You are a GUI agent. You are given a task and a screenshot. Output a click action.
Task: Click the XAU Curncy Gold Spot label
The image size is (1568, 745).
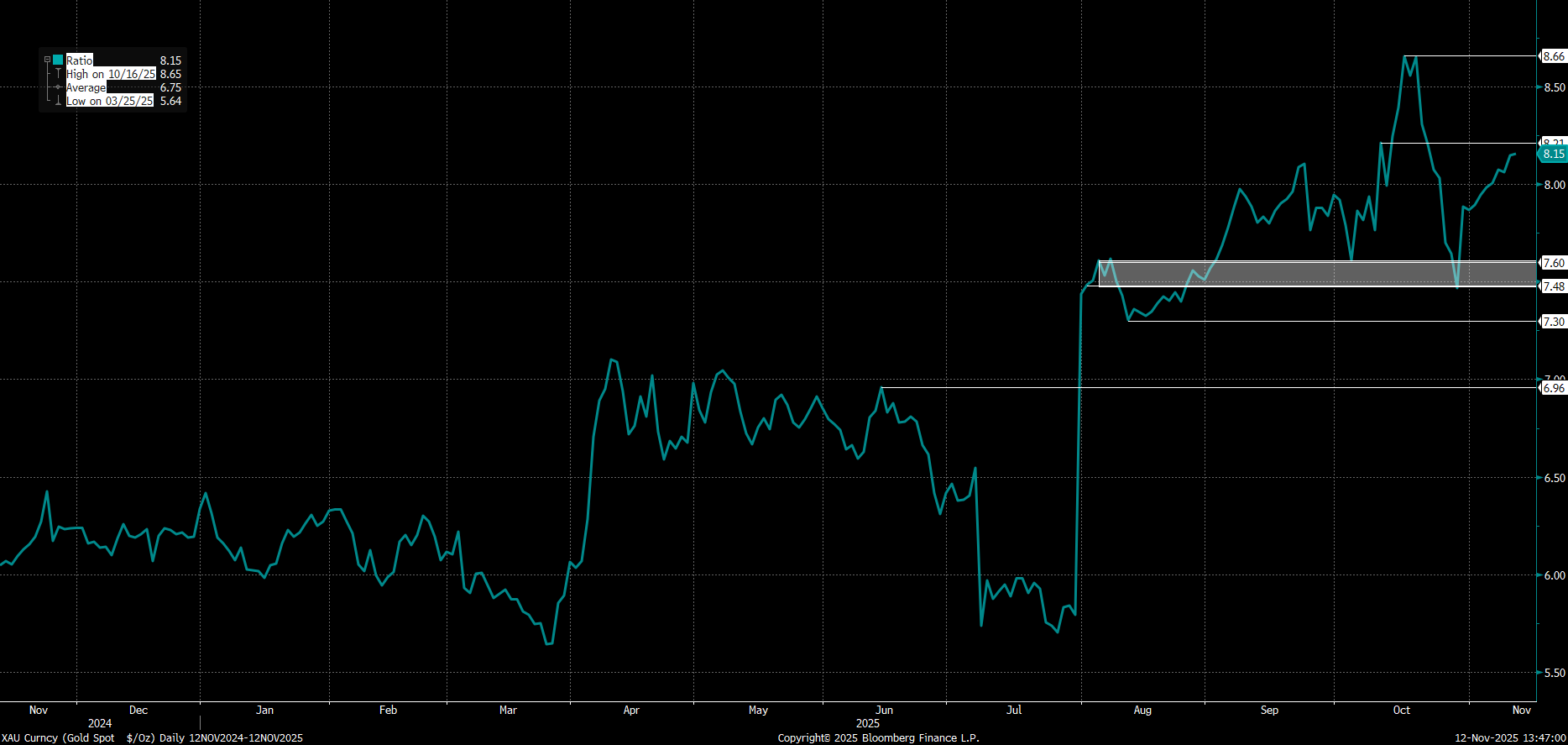click(x=58, y=737)
